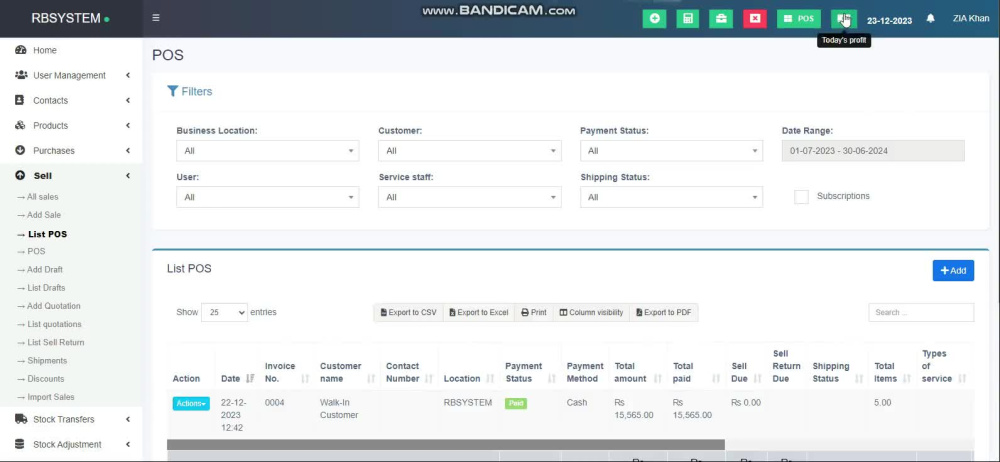Image resolution: width=1000 pixels, height=462 pixels.
Task: Click the Date Range field
Action: click(x=873, y=151)
